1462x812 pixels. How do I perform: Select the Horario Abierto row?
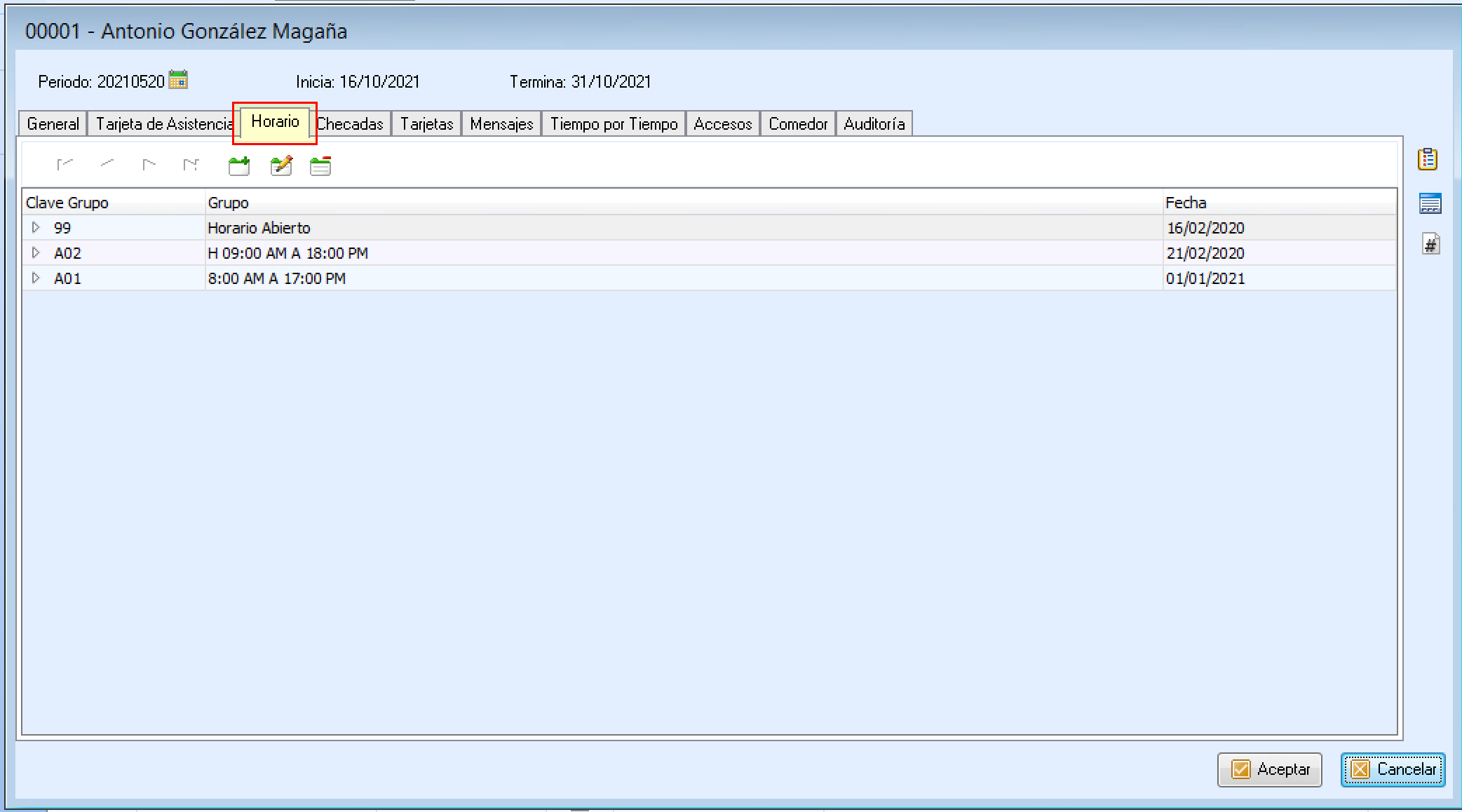(259, 228)
